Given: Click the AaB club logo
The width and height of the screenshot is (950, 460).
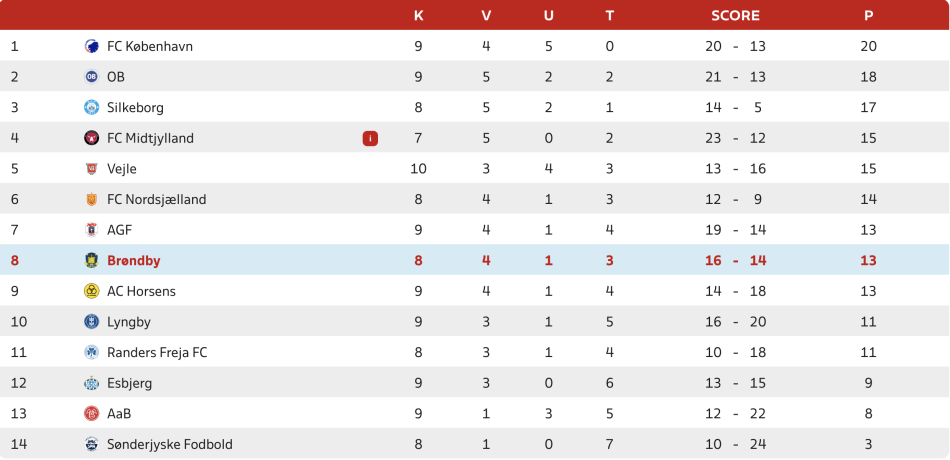Looking at the screenshot, I should click(x=91, y=414).
